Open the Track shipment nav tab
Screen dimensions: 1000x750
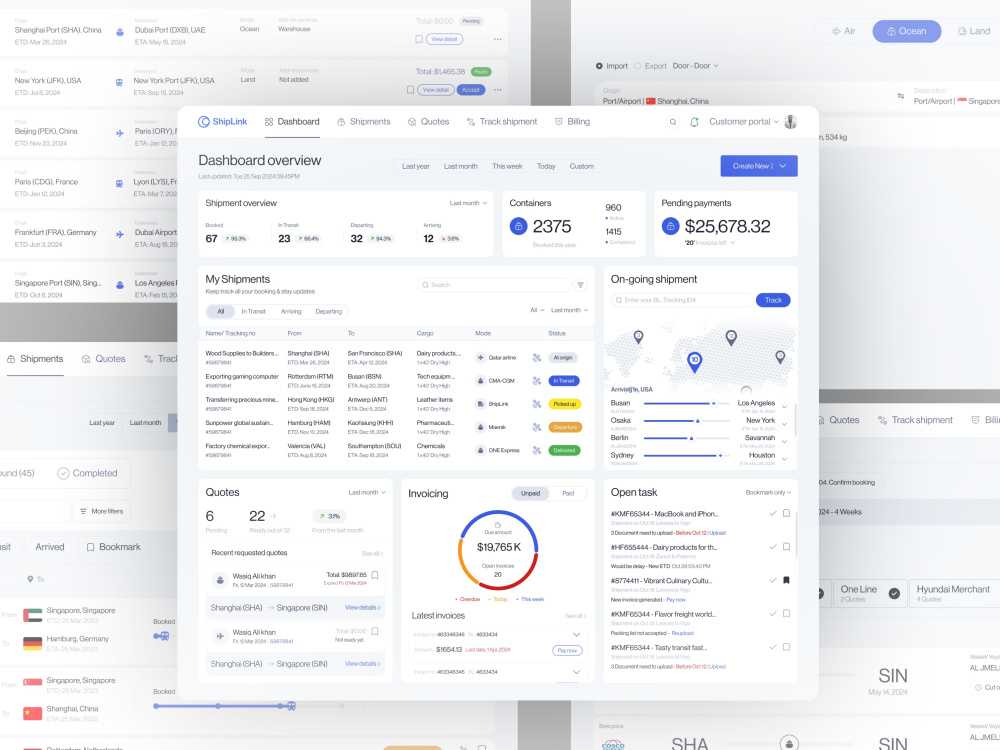coord(502,122)
